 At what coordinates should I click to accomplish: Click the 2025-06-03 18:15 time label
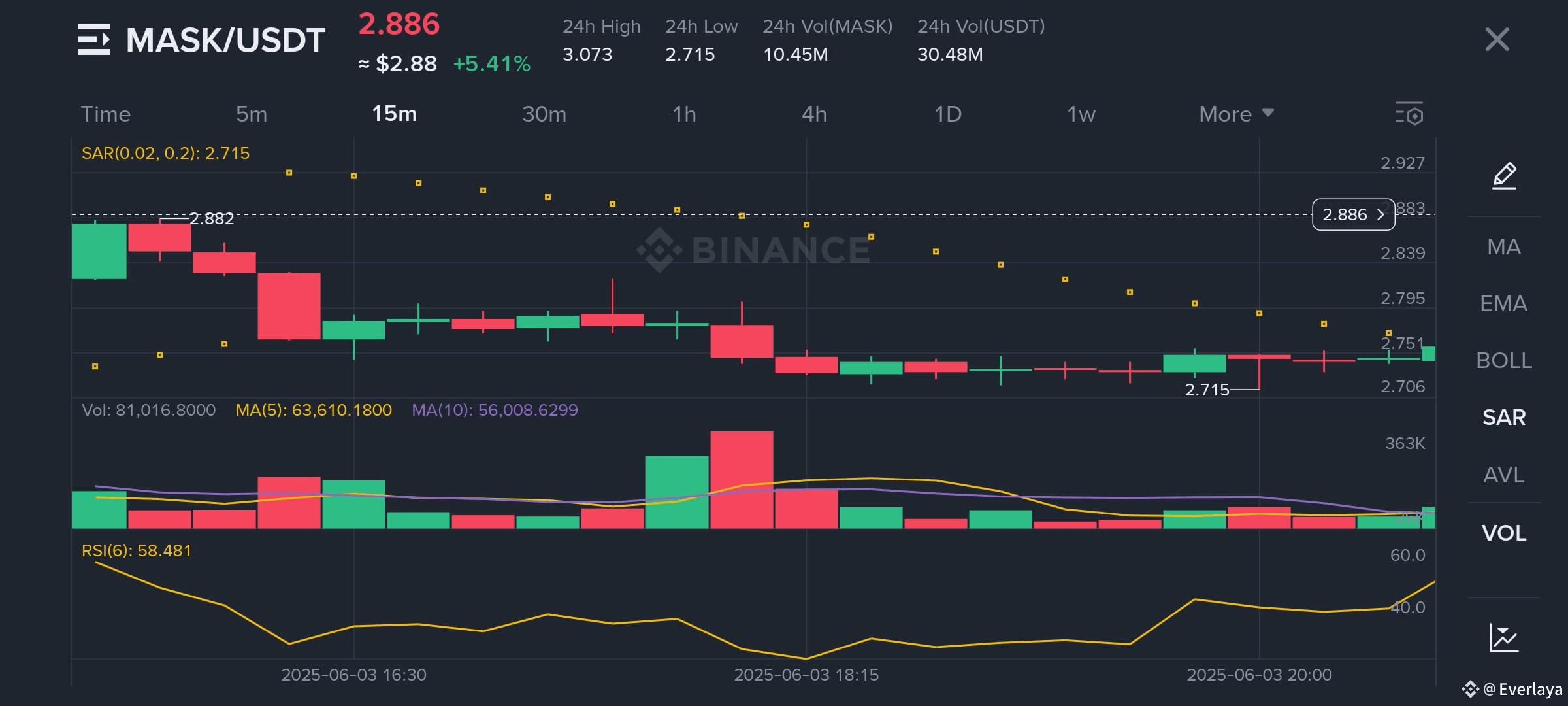point(806,675)
